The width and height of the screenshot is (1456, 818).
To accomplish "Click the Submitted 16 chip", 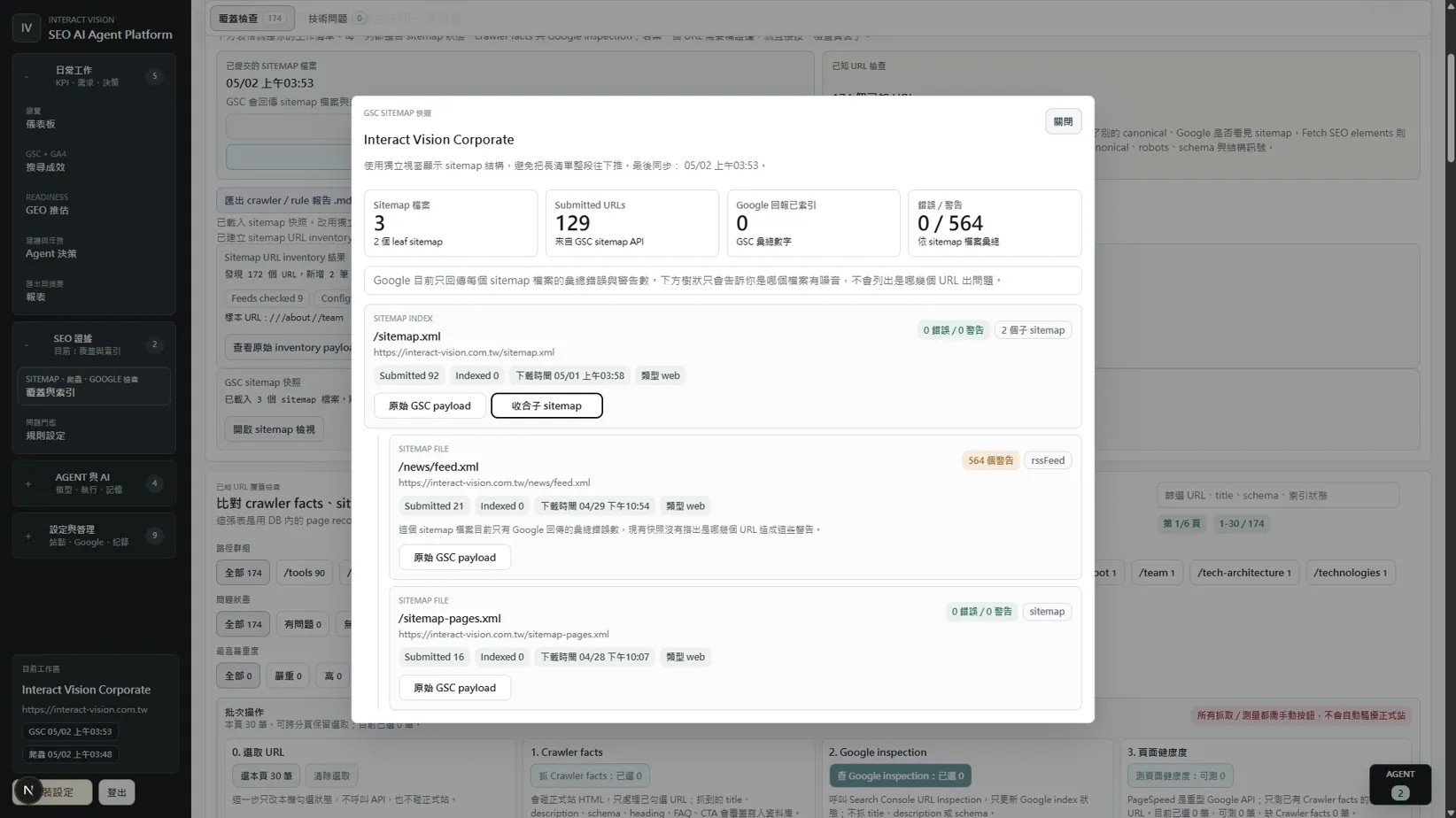I will point(433,657).
